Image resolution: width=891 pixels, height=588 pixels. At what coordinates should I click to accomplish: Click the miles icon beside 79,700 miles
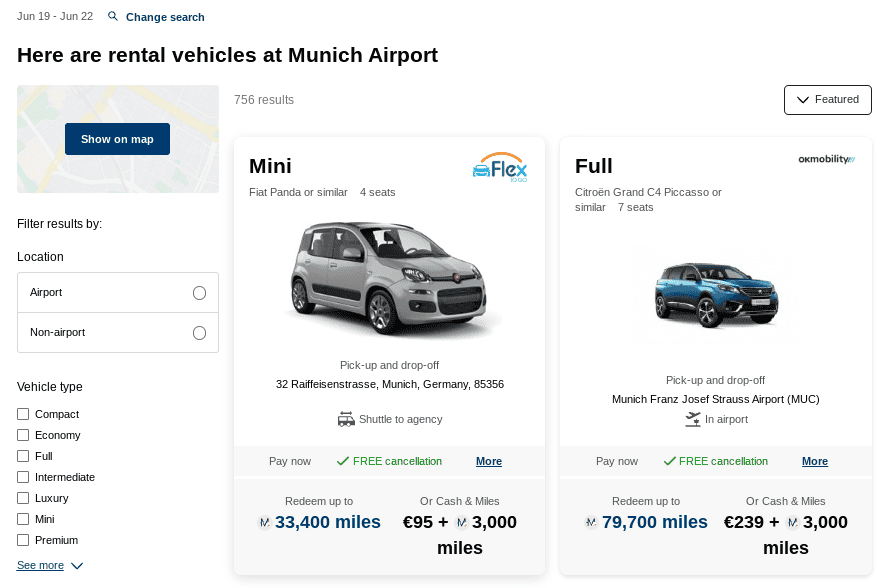tap(592, 522)
